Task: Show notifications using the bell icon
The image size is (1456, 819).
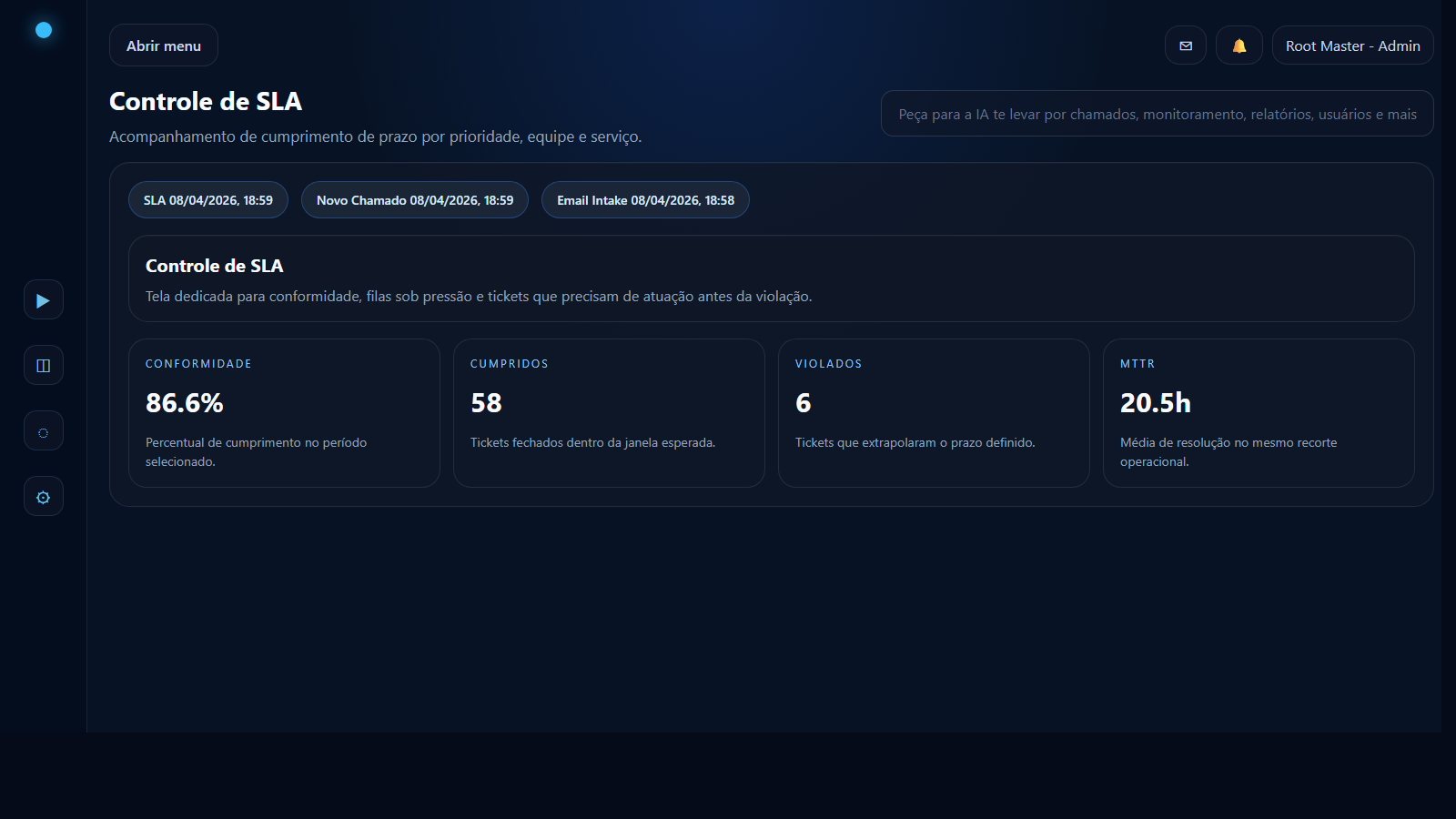Action: point(1239,45)
